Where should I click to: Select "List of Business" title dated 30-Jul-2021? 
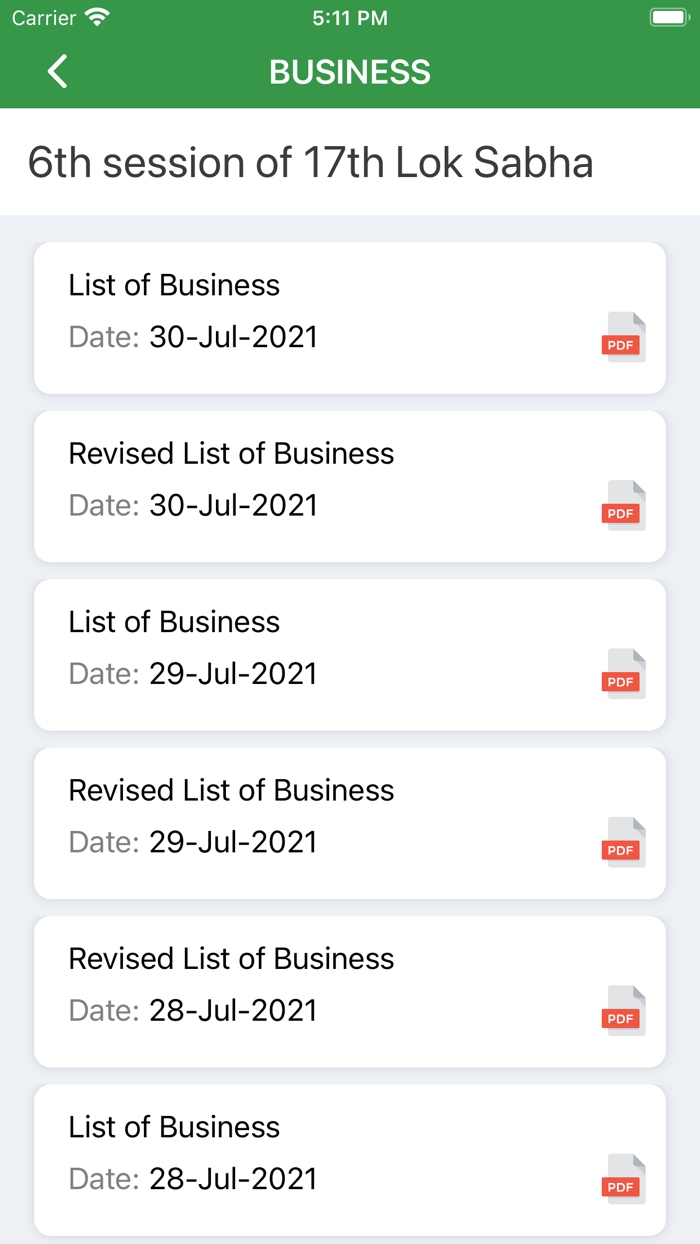[174, 285]
